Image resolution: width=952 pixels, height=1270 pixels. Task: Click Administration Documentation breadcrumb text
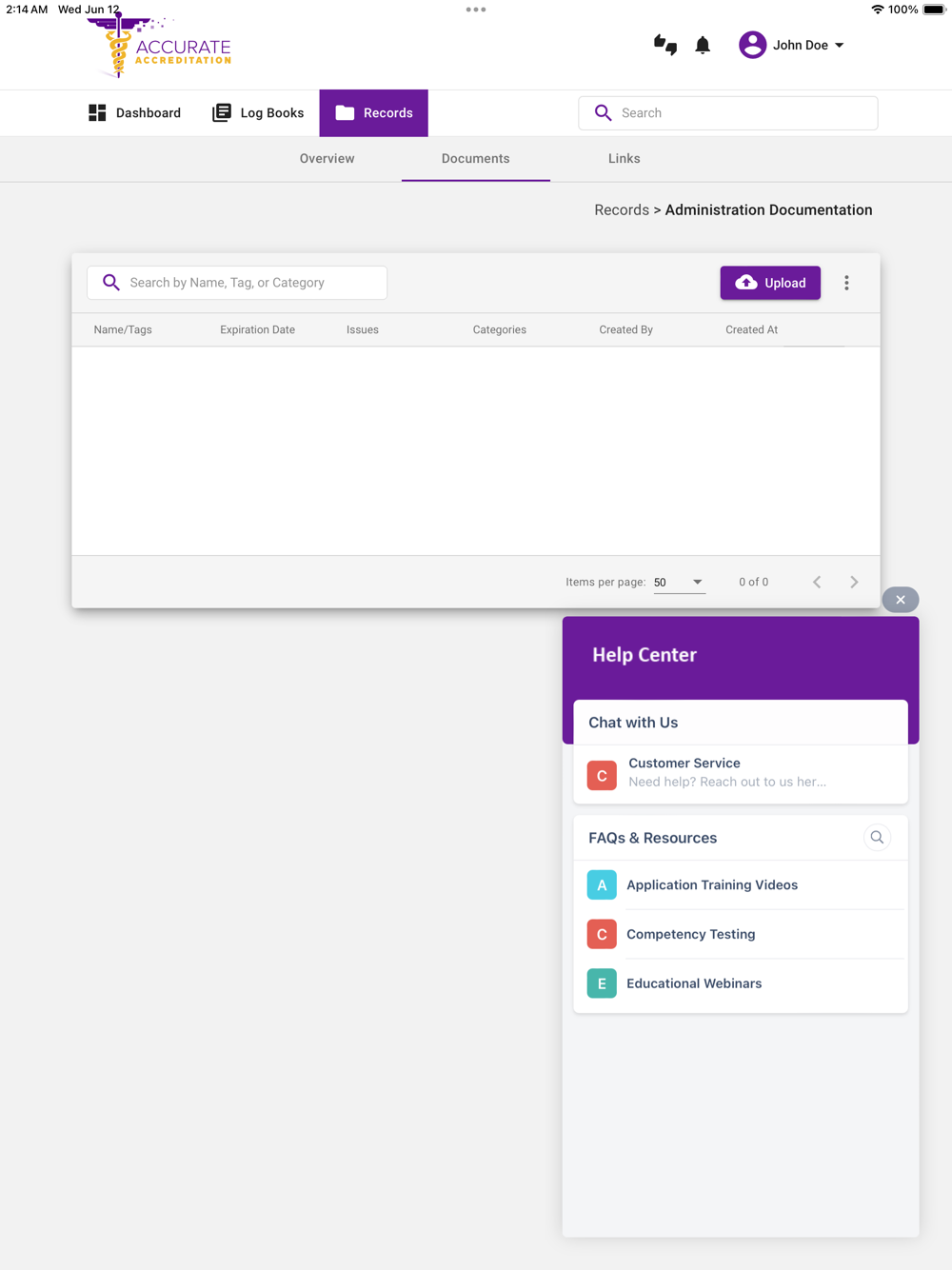(x=768, y=210)
